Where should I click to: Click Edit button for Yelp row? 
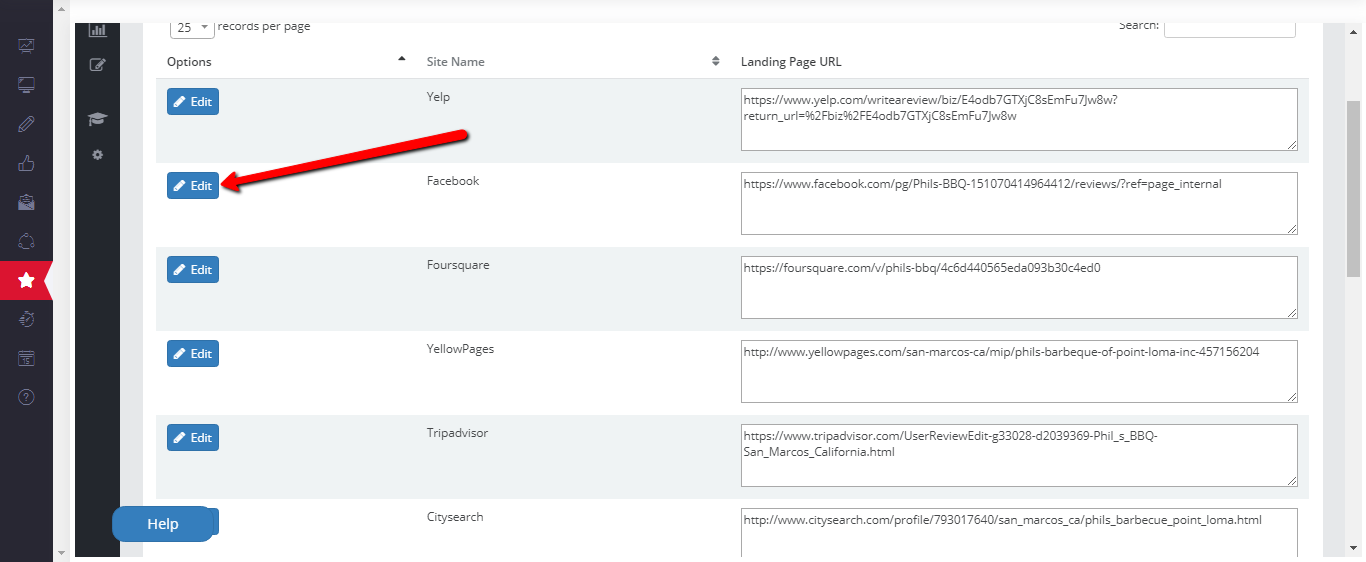click(x=193, y=102)
